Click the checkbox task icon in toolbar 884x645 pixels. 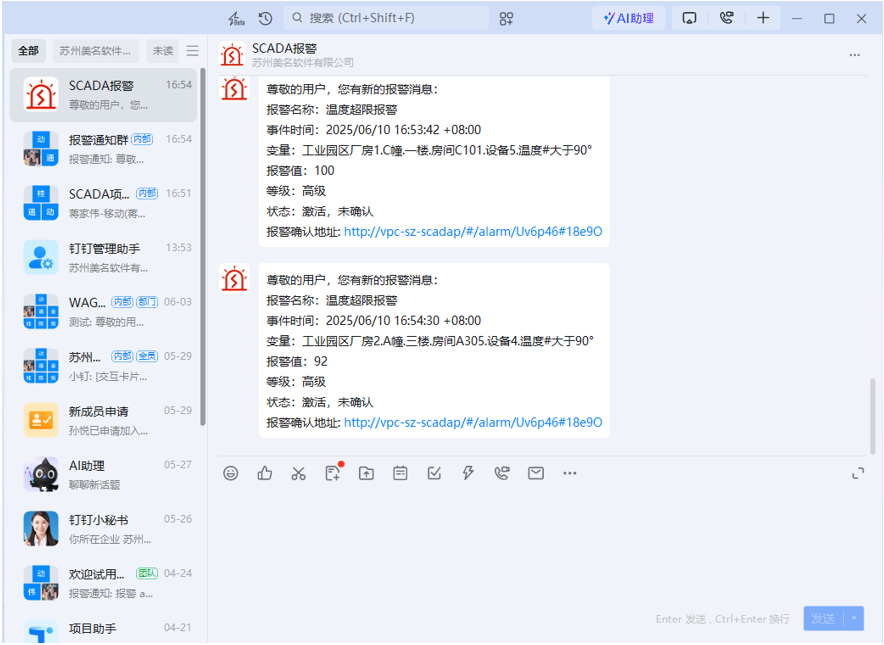click(434, 473)
